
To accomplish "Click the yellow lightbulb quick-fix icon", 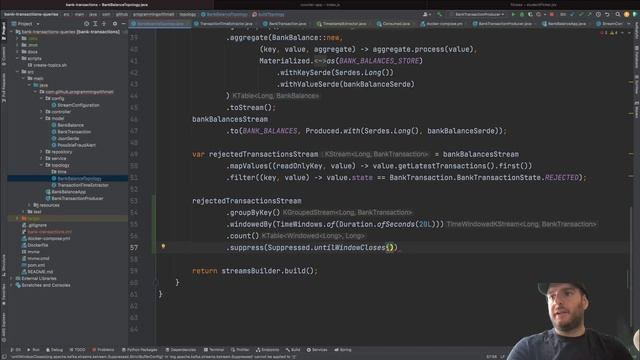I will [163, 247].
